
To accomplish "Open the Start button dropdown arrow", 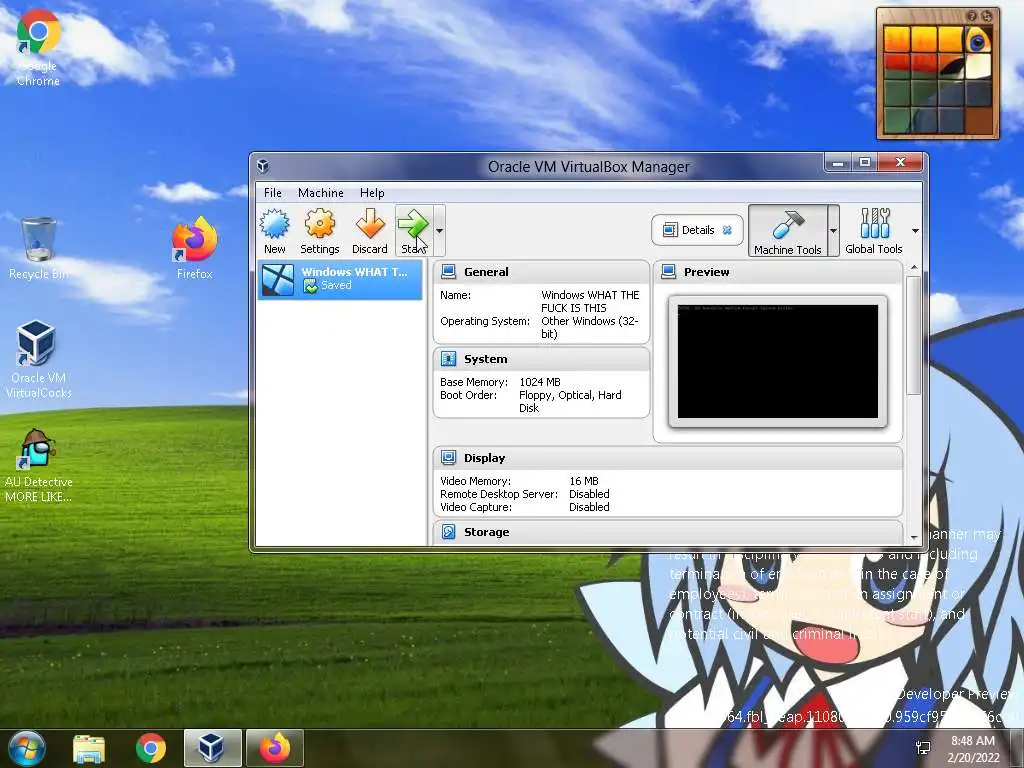I will [x=440, y=231].
